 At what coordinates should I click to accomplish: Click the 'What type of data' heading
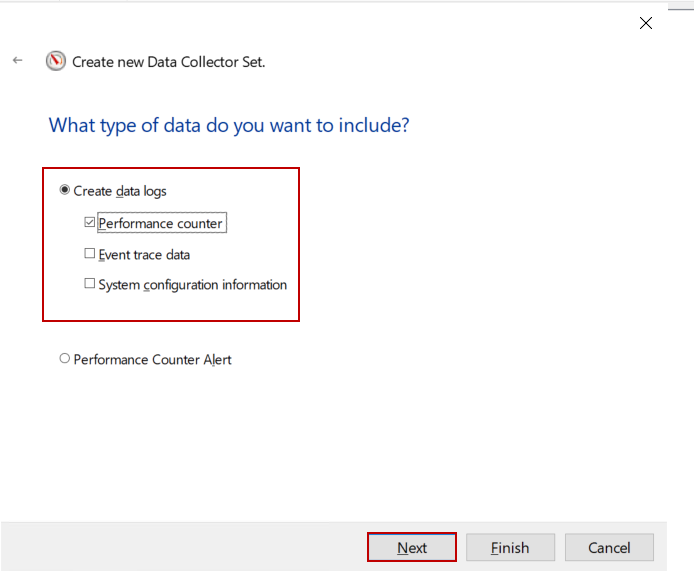coord(229,126)
